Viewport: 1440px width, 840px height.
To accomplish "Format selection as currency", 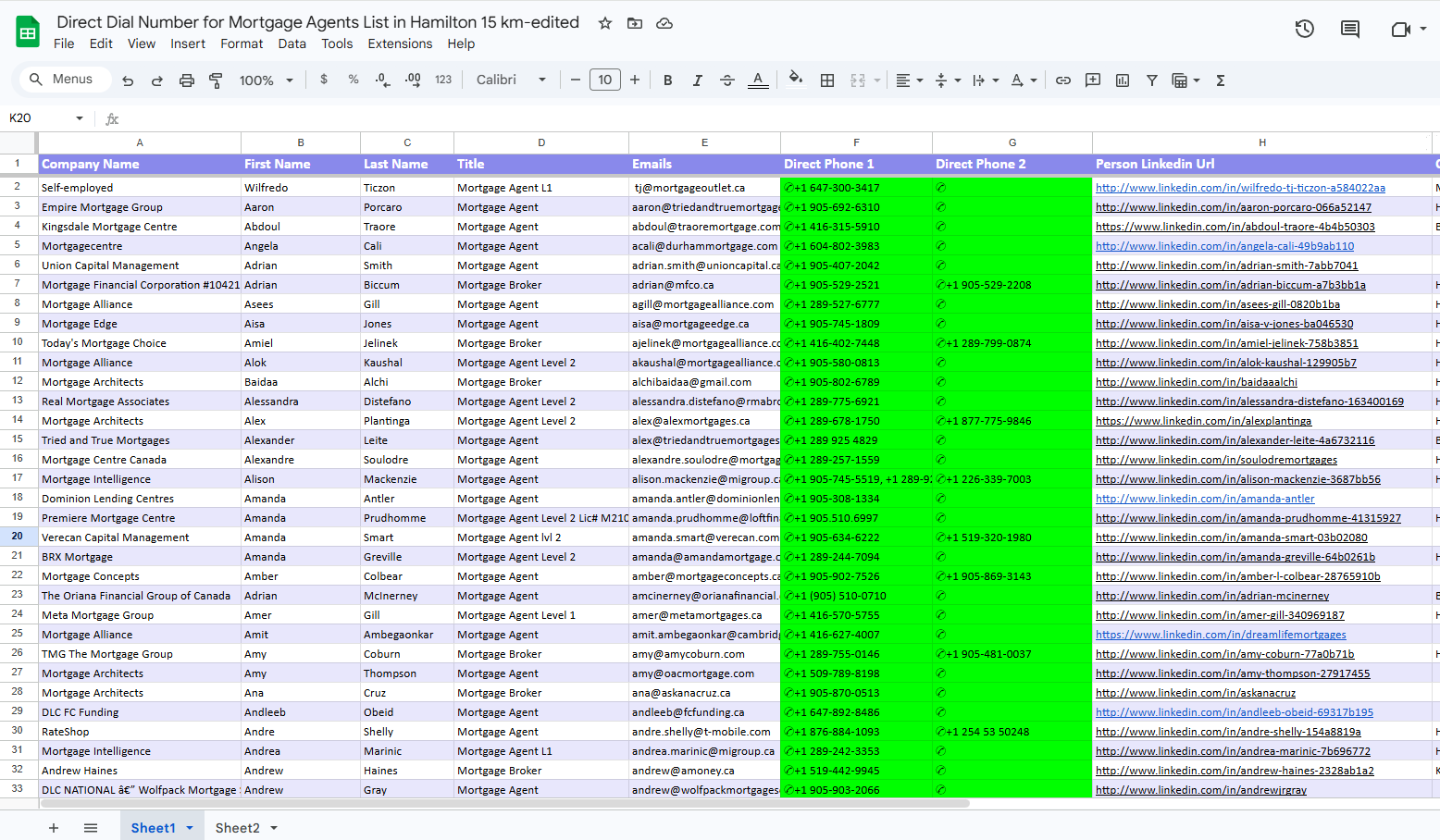I will point(324,80).
